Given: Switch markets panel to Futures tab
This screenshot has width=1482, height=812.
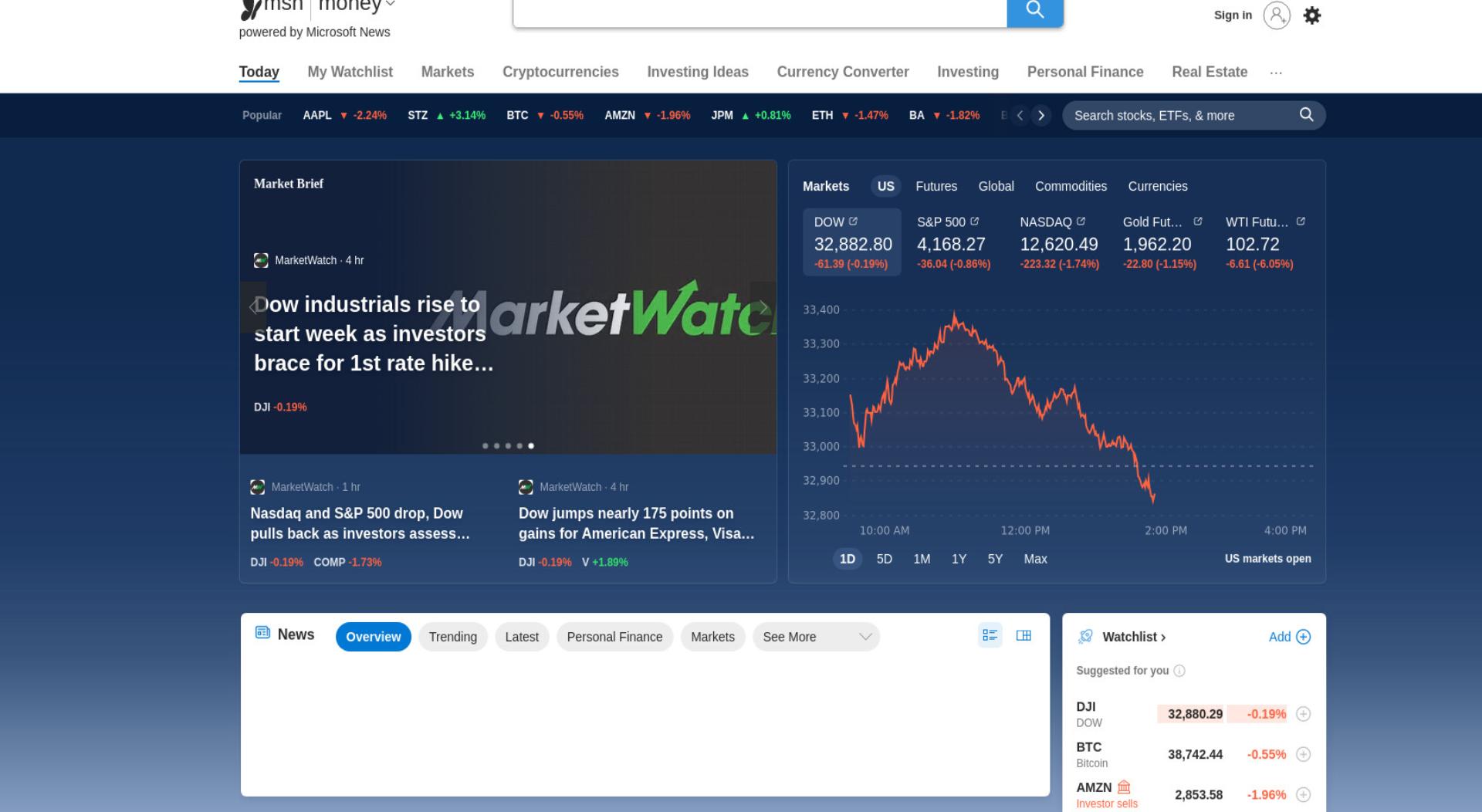Looking at the screenshot, I should tap(936, 186).
